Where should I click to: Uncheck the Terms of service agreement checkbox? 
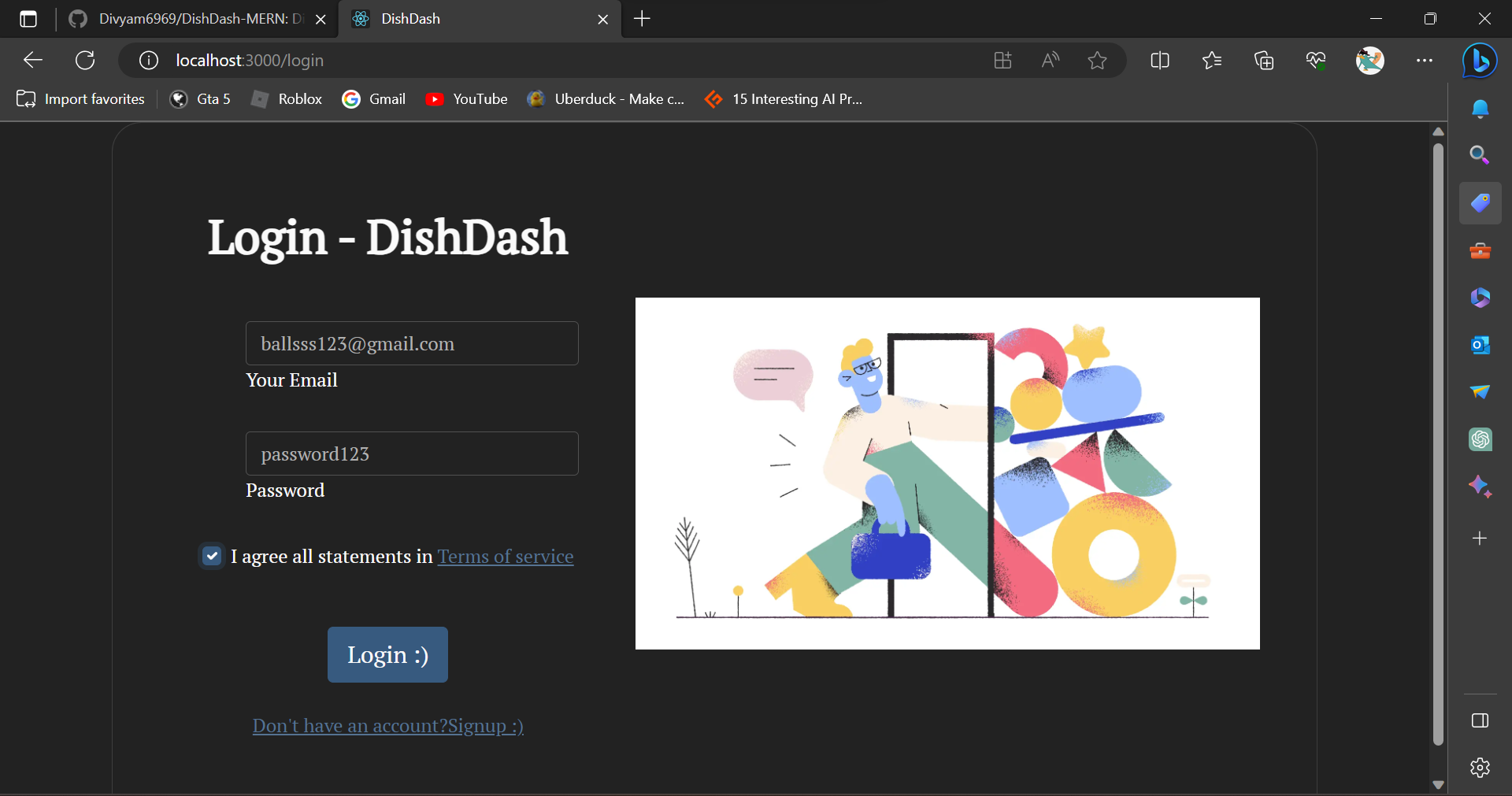pyautogui.click(x=212, y=557)
